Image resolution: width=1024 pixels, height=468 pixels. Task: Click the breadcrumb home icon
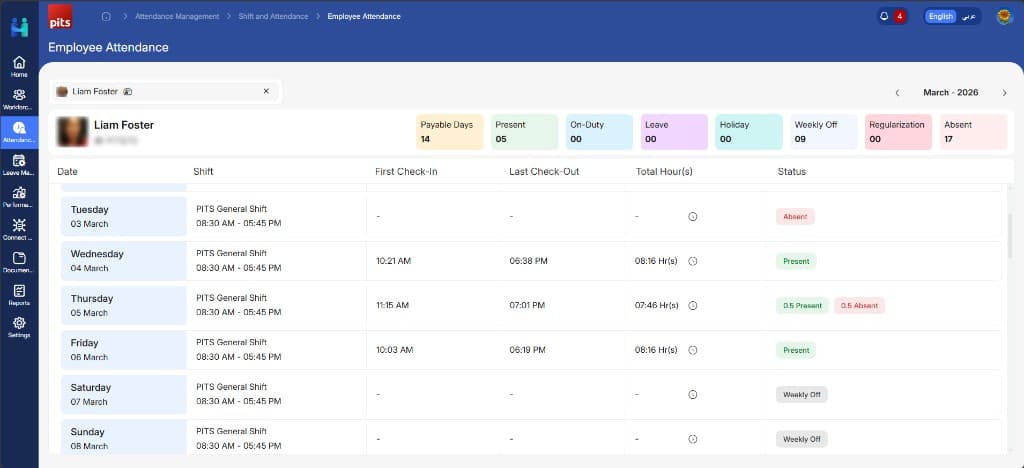tap(106, 16)
